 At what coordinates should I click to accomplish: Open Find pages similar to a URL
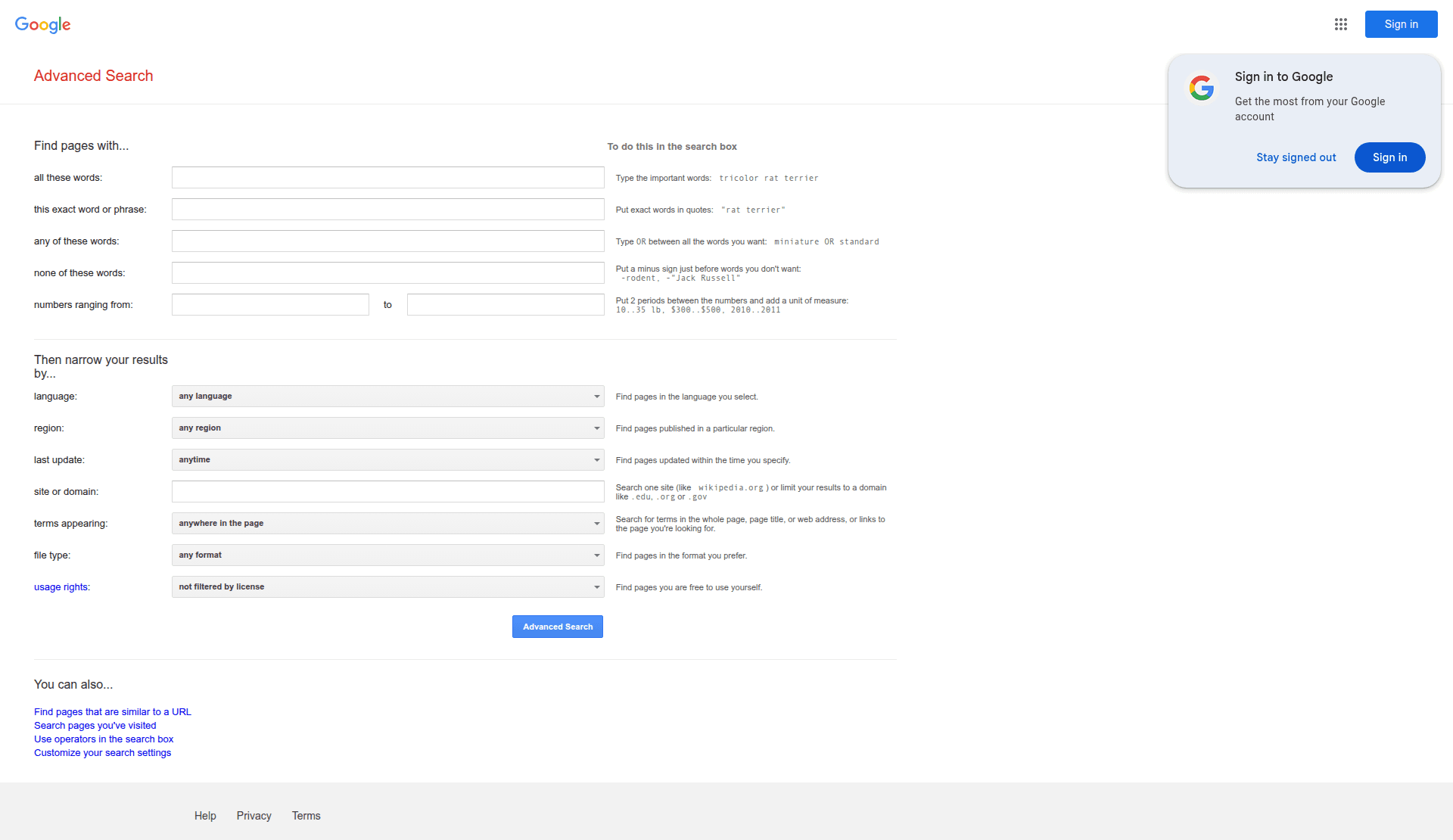[x=113, y=712]
